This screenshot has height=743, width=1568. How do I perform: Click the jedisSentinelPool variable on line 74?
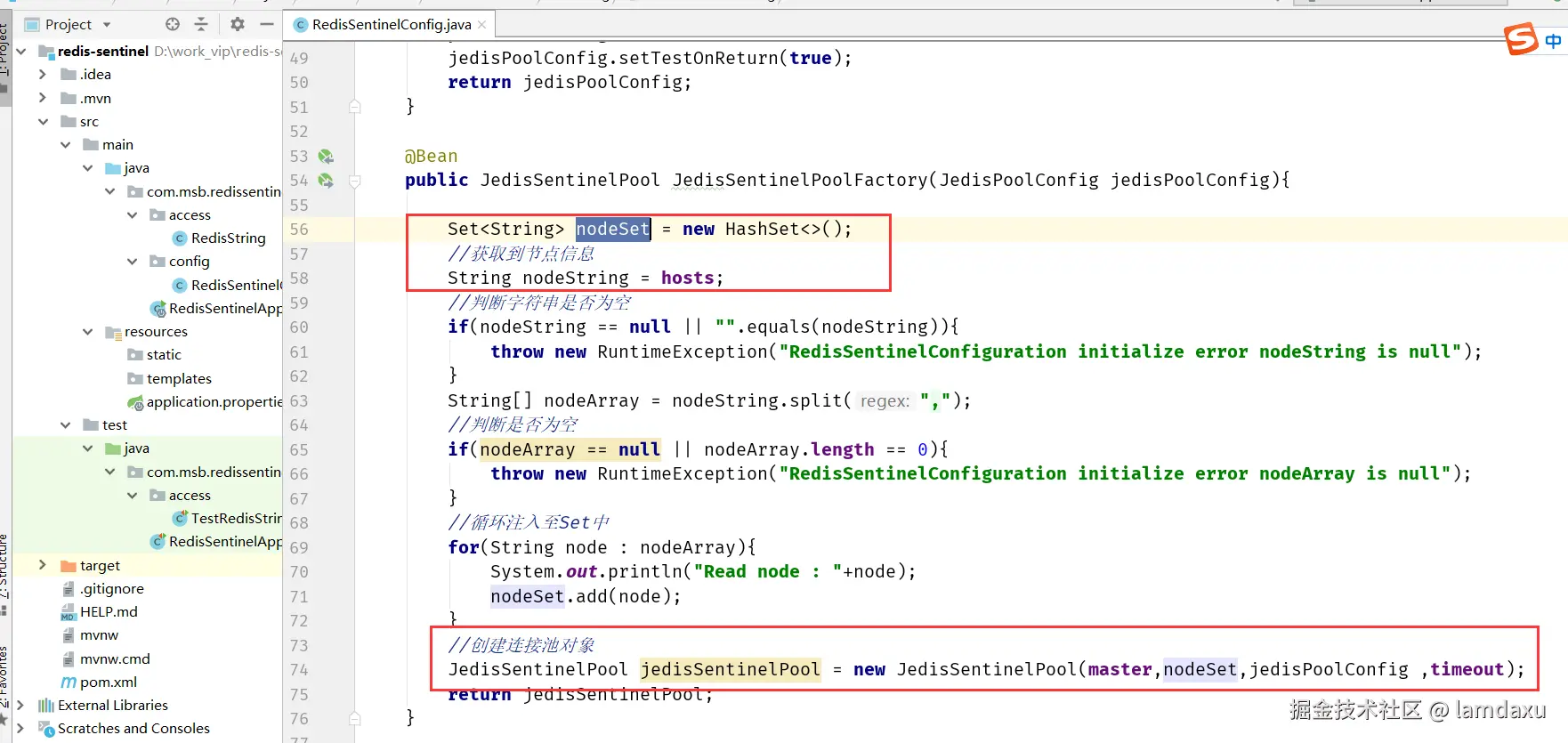[730, 670]
